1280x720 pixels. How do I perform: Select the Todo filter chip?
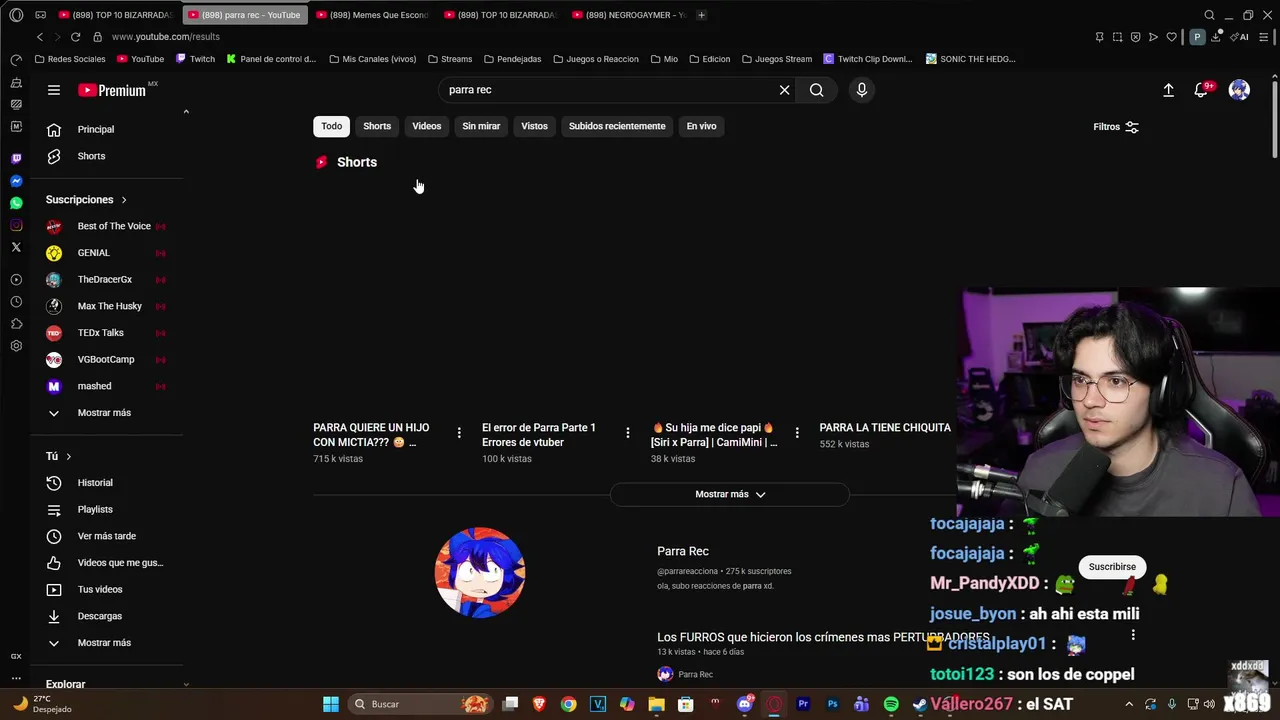[331, 126]
